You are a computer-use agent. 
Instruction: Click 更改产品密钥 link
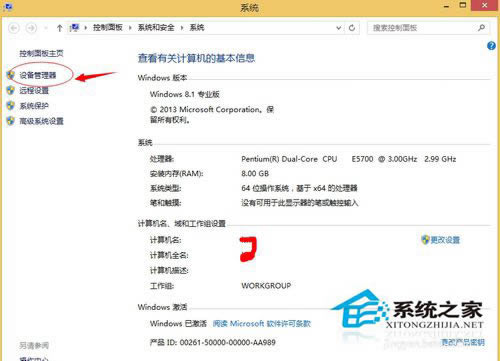(x=463, y=342)
